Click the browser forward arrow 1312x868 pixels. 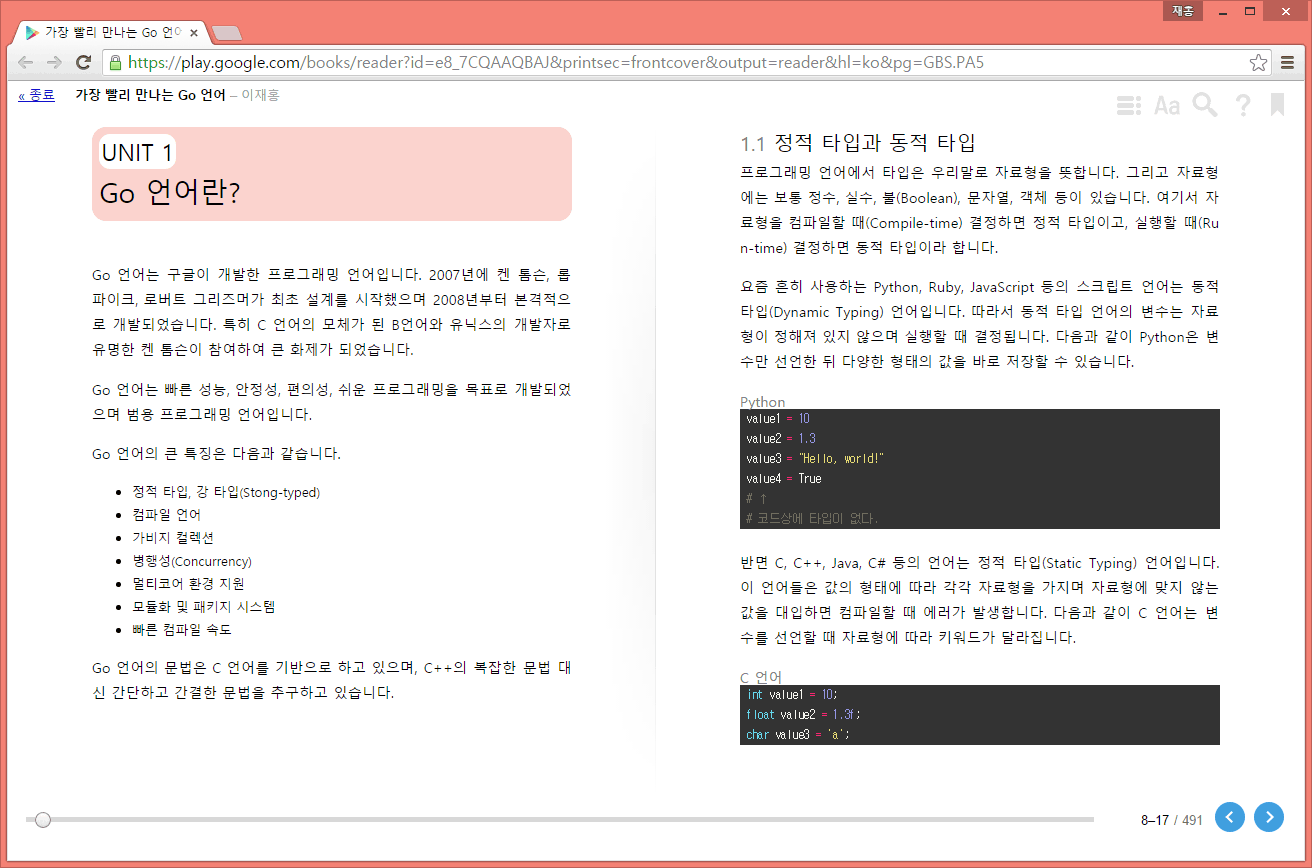coord(55,63)
